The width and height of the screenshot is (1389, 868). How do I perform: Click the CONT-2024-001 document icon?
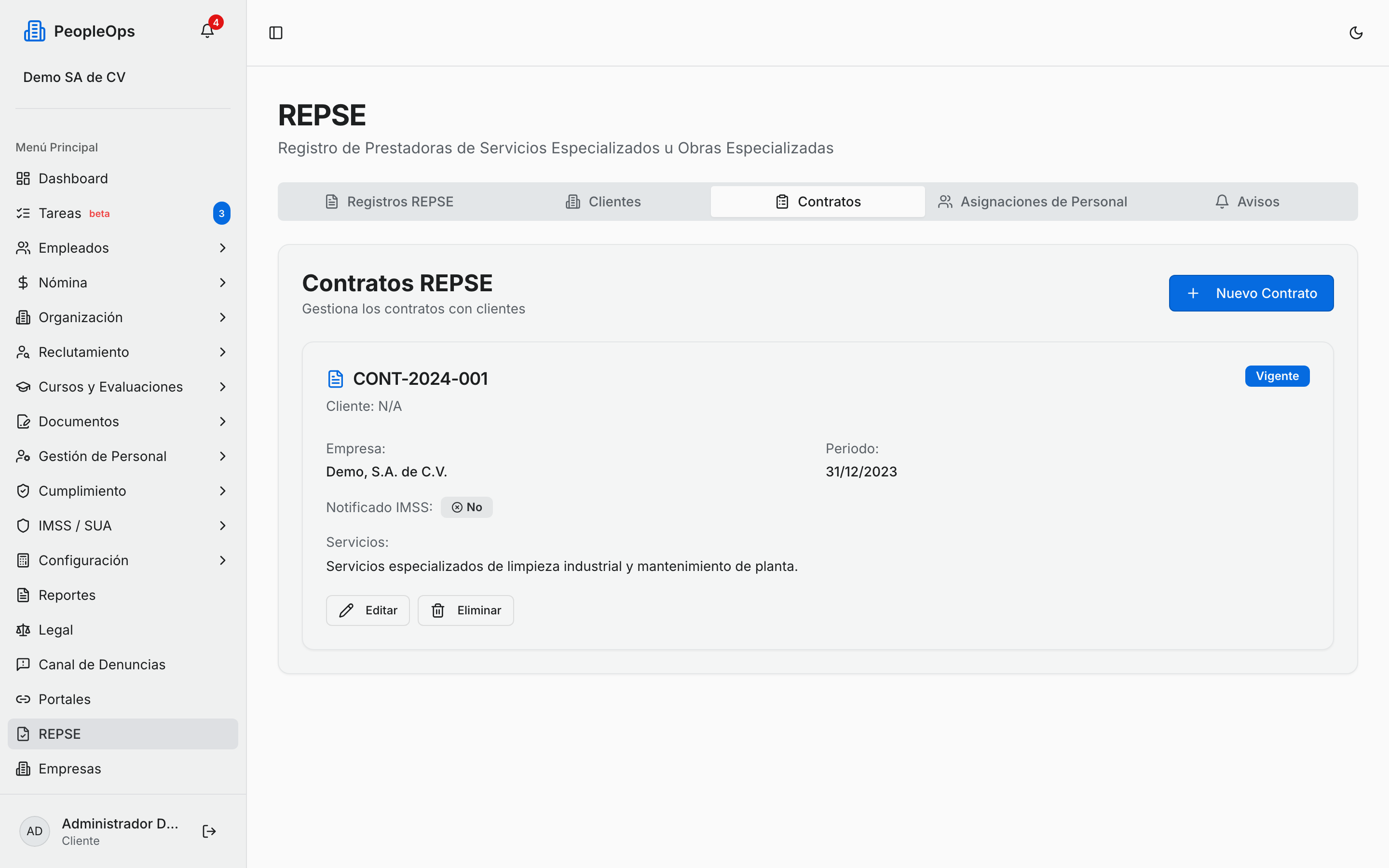[335, 379]
